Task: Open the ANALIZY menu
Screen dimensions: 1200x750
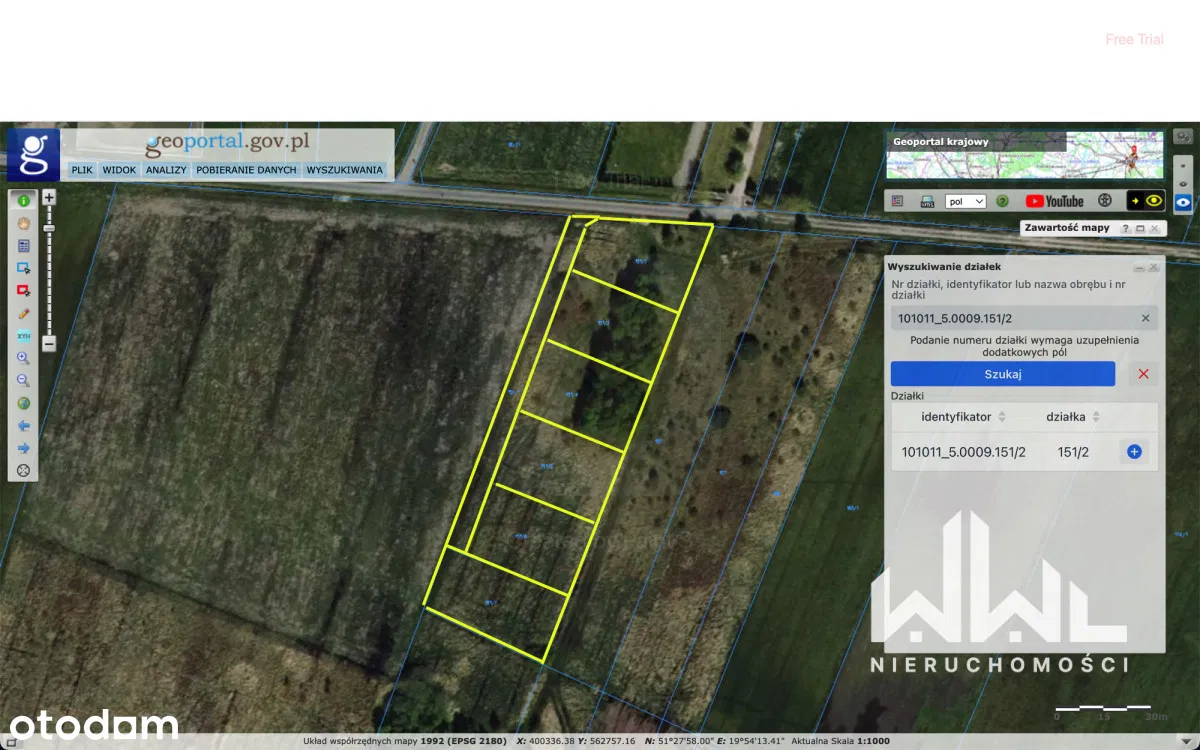Action: tap(166, 170)
